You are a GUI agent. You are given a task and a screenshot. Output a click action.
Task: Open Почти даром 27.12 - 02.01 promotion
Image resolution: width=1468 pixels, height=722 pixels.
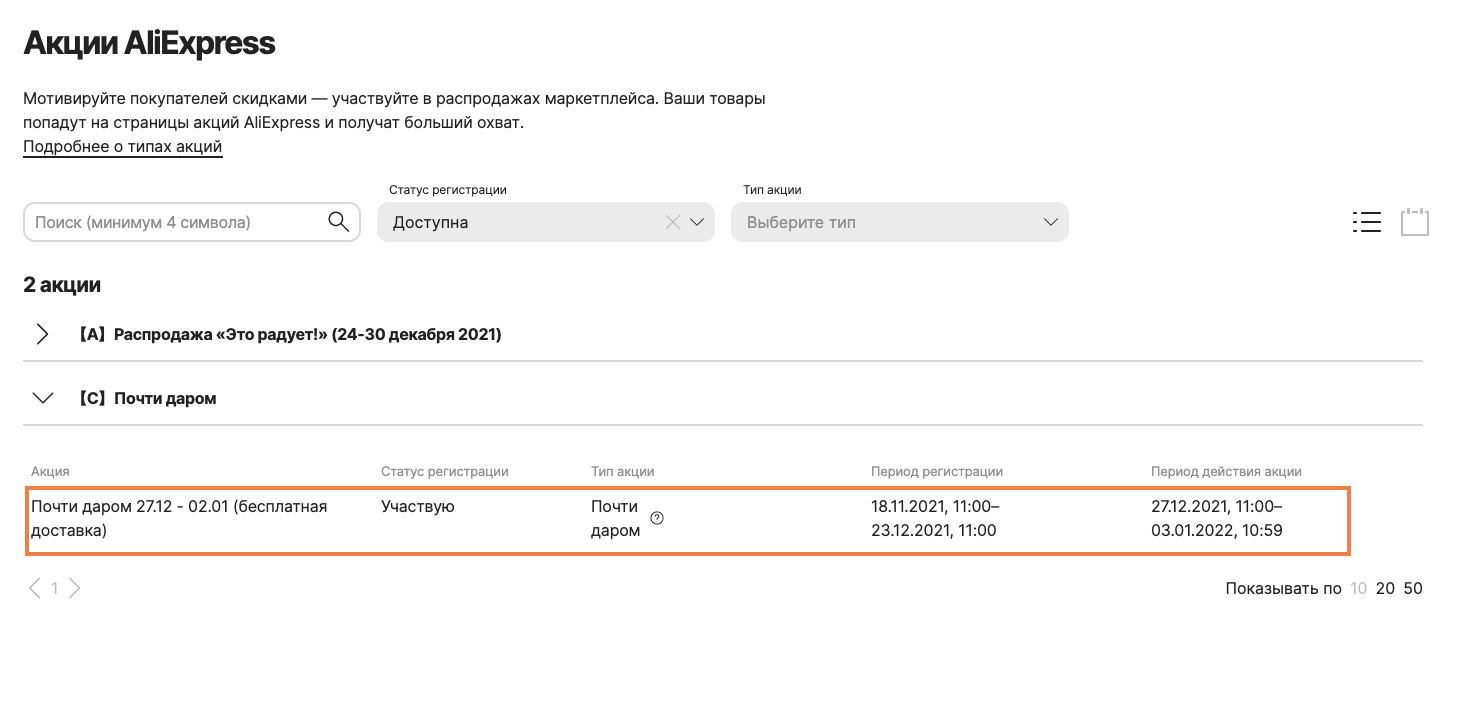click(x=180, y=519)
